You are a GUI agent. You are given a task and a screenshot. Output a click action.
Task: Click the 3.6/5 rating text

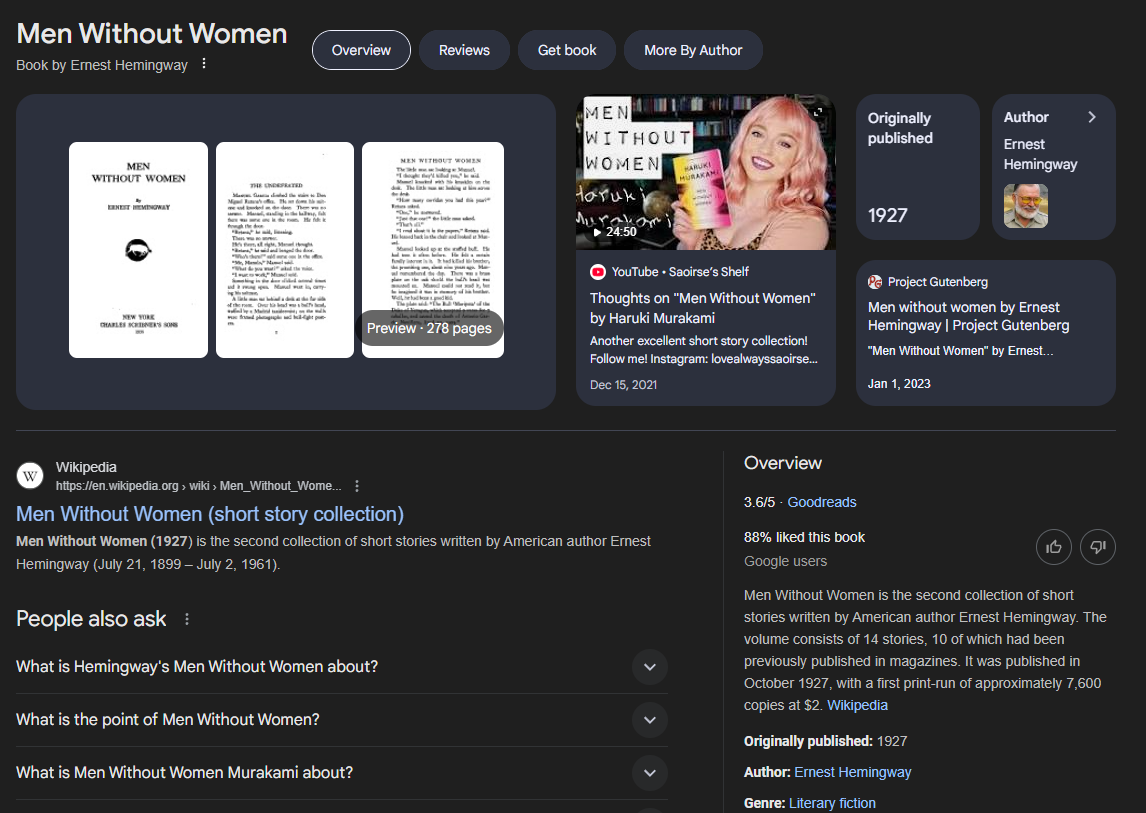click(x=759, y=502)
